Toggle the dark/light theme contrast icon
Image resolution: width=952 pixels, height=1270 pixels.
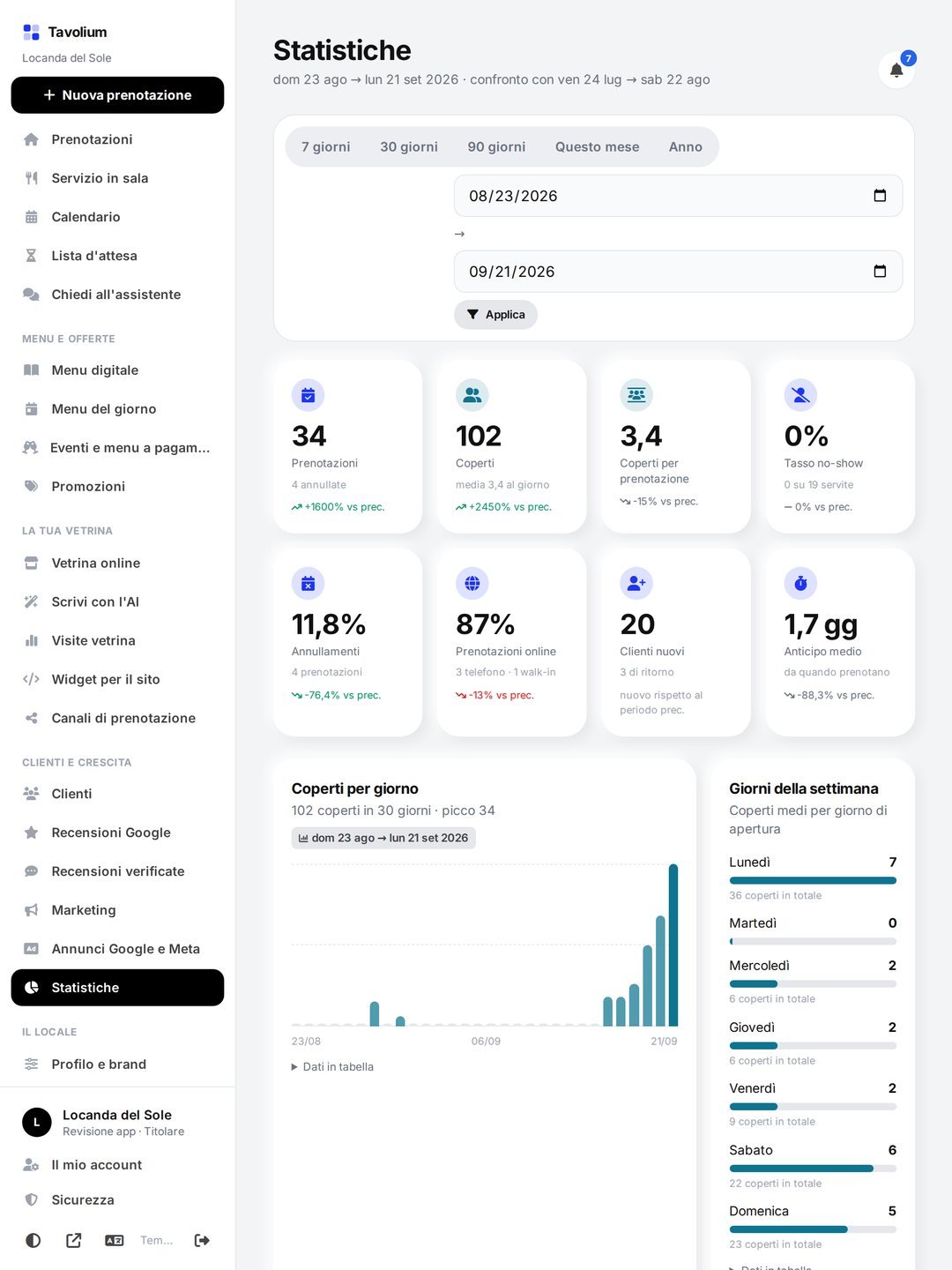tap(33, 1240)
